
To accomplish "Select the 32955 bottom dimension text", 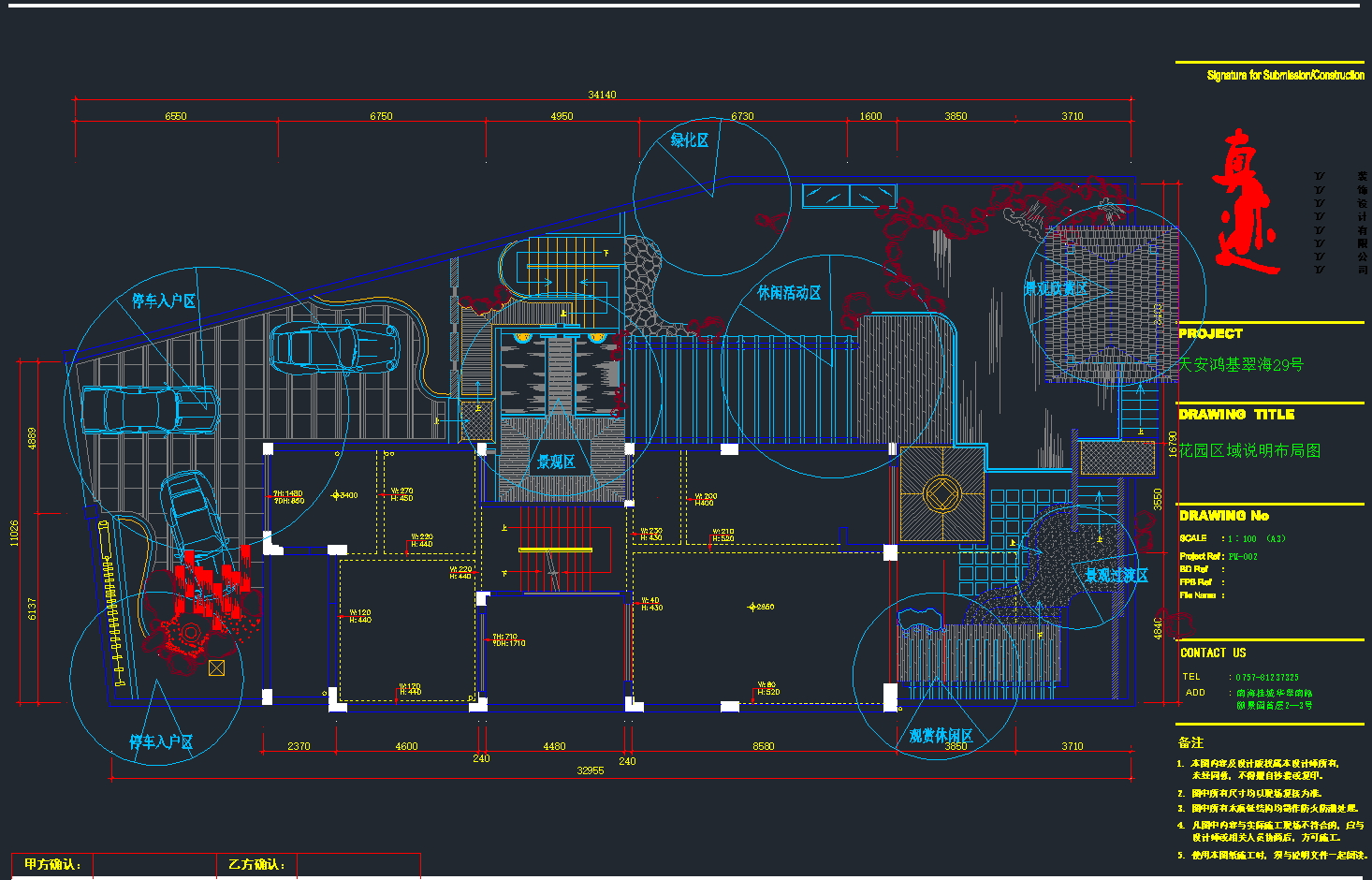I will point(590,770).
